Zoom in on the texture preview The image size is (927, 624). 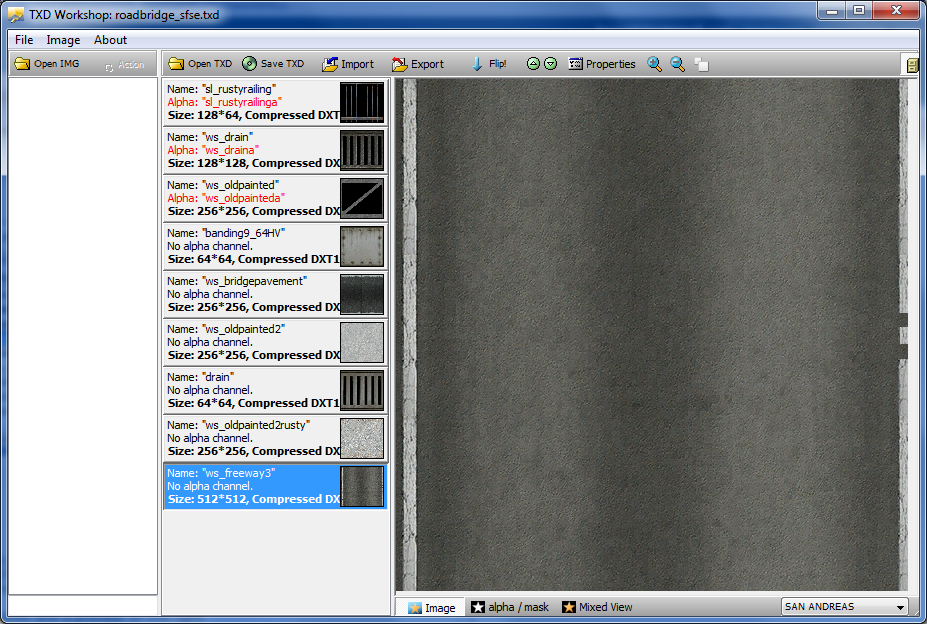point(655,63)
